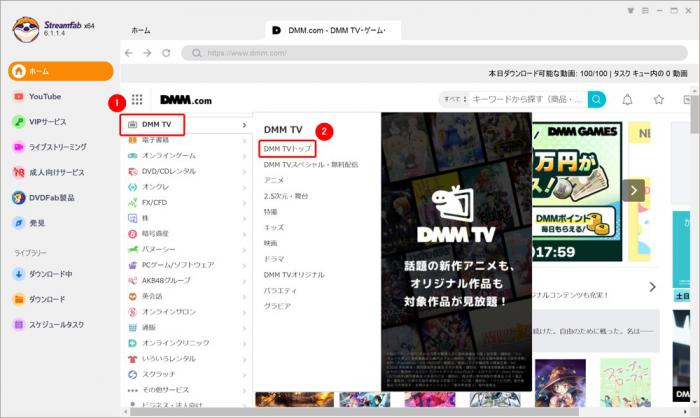This screenshot has width=700, height=418.
Task: Click the blue search magnifier button
Action: coord(597,99)
